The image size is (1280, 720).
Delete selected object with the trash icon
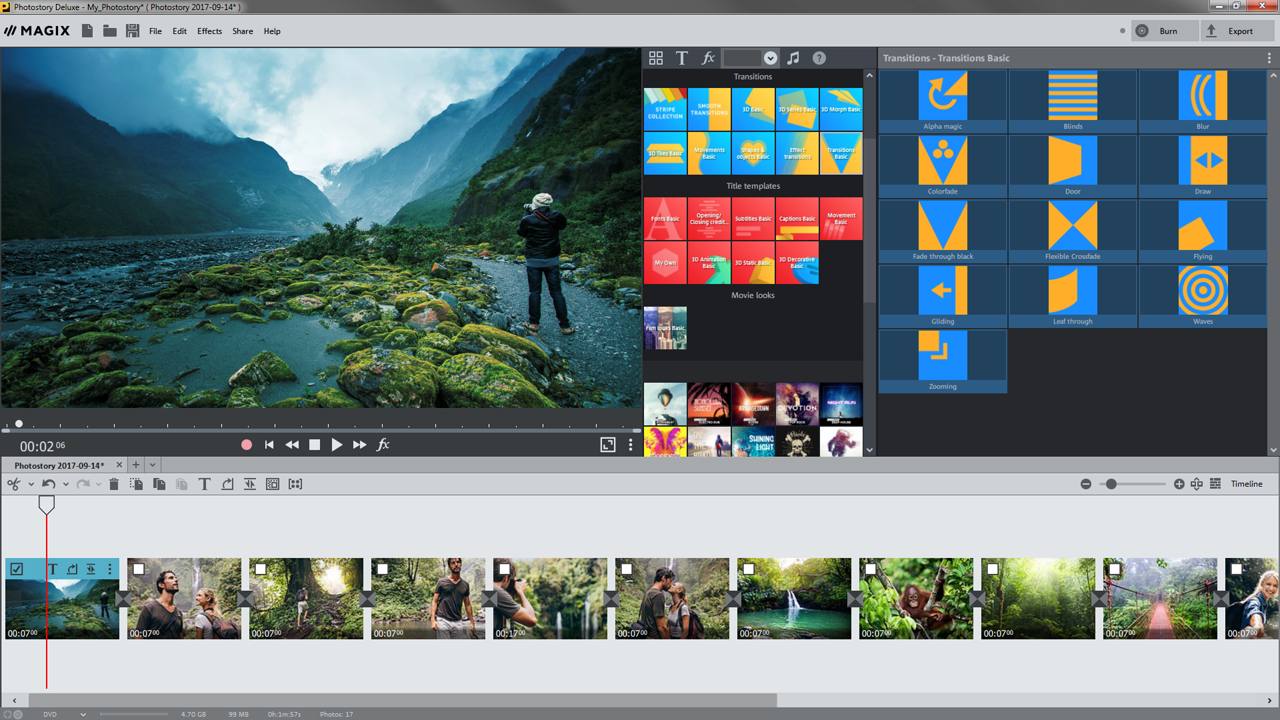(114, 484)
